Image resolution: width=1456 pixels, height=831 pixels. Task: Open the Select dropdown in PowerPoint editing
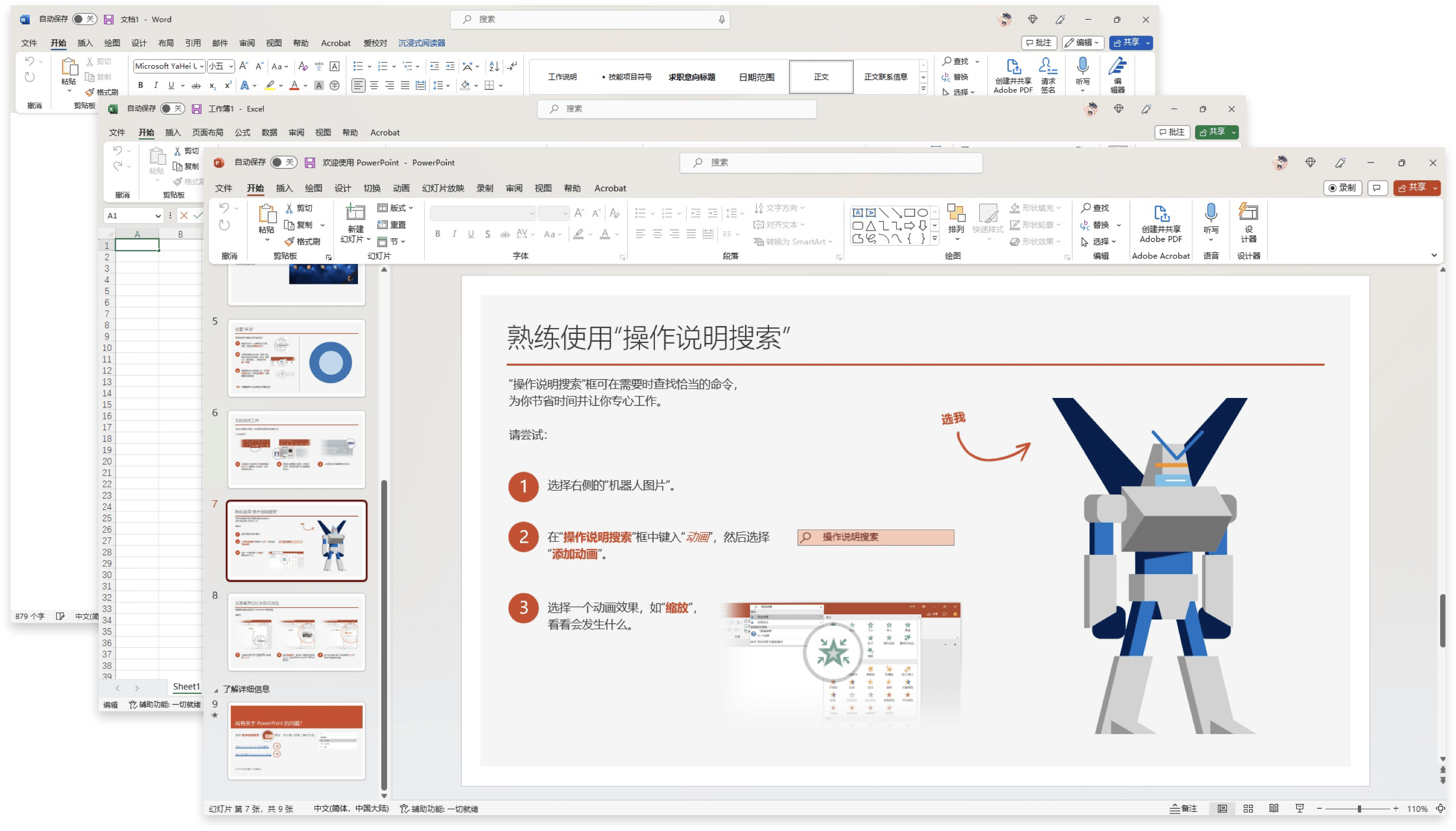(x=1098, y=242)
